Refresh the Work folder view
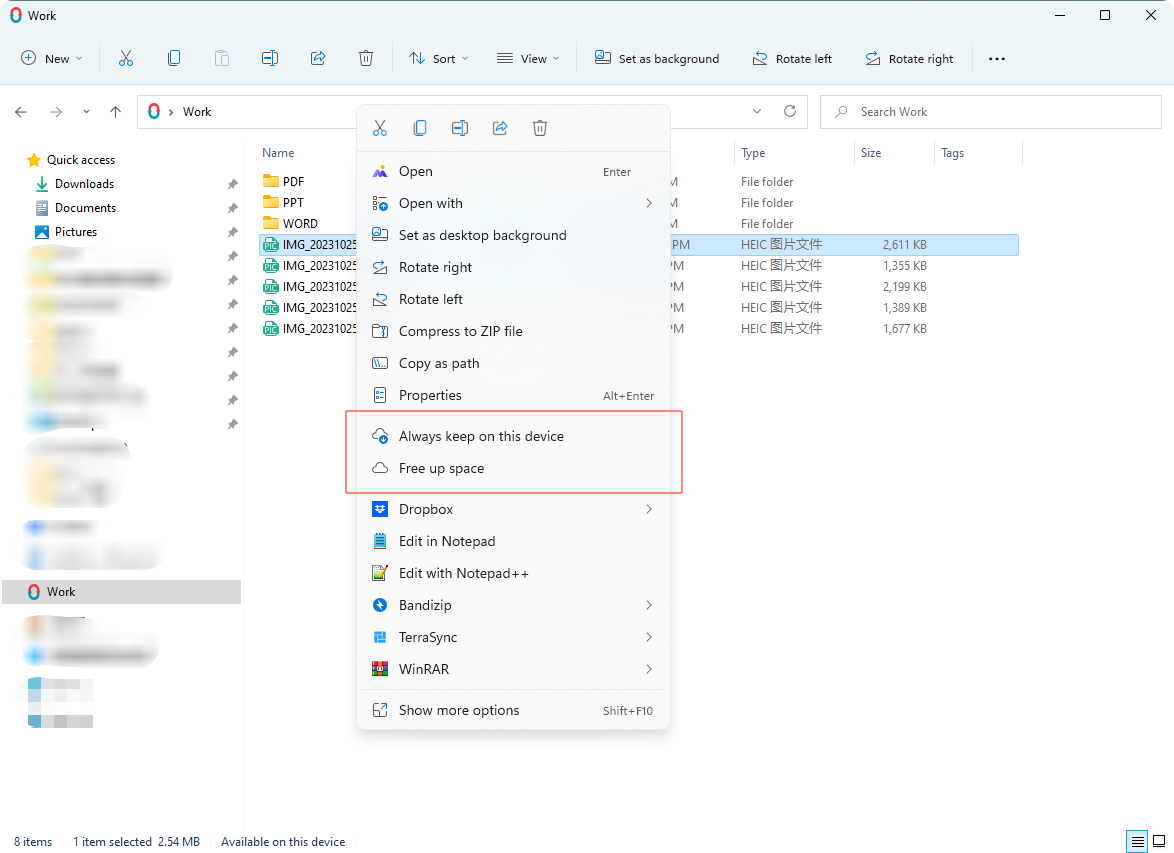Viewport: 1174px width, 853px height. pyautogui.click(x=789, y=111)
